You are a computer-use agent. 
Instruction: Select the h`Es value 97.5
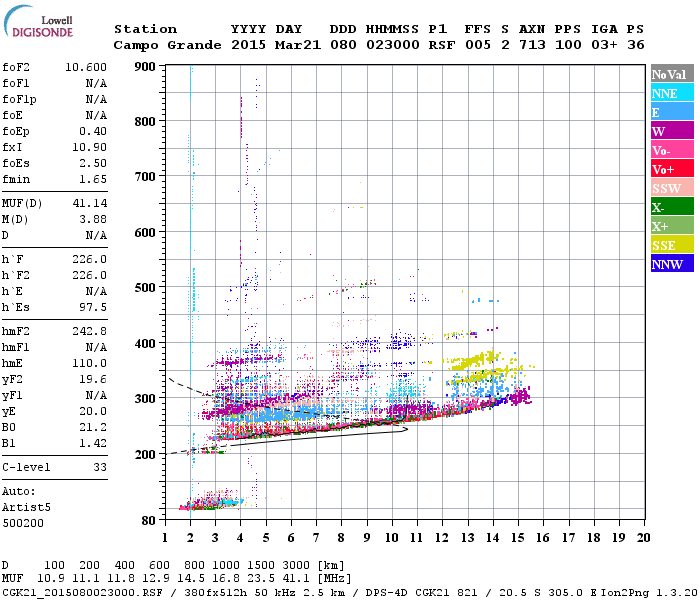(x=93, y=308)
